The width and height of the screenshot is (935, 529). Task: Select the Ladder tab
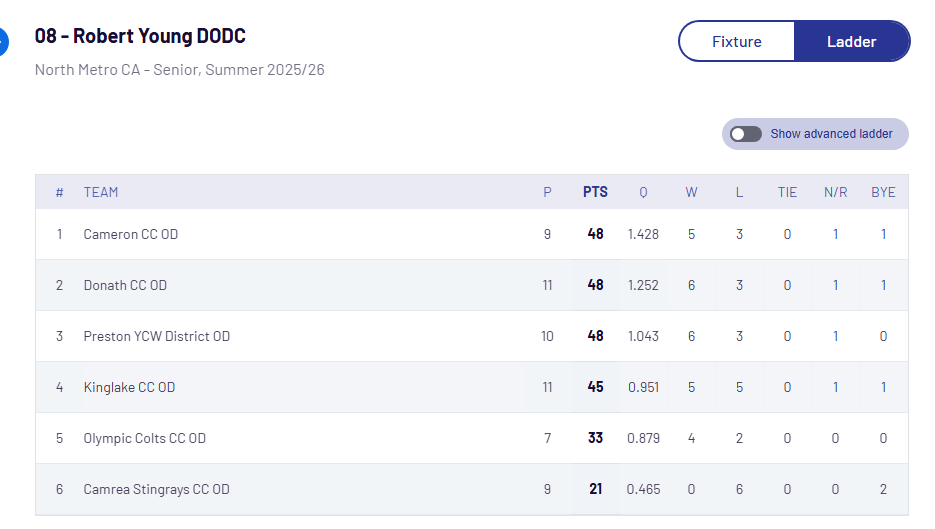tap(851, 42)
